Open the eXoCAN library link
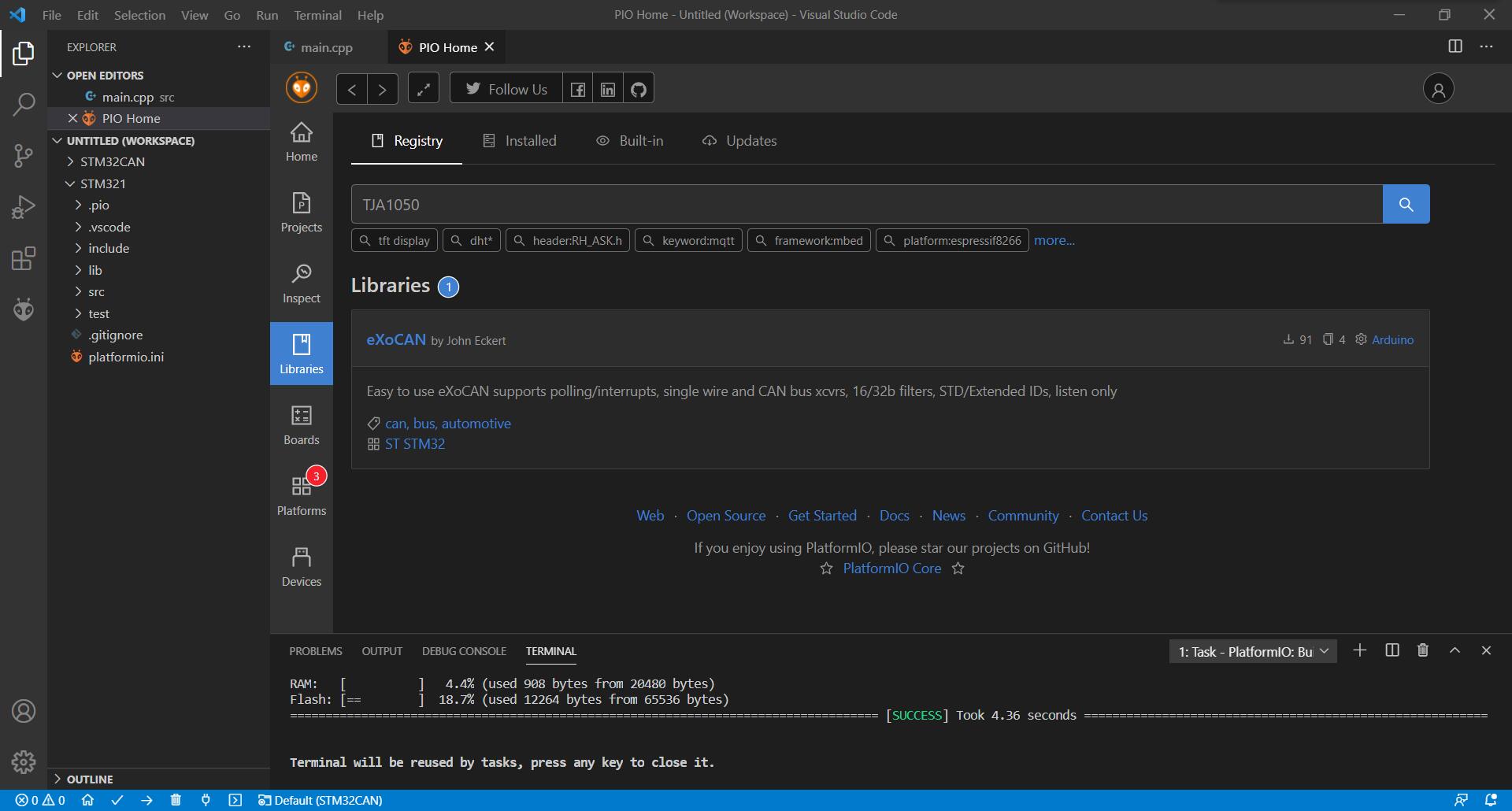The height and width of the screenshot is (811, 1512). (395, 339)
